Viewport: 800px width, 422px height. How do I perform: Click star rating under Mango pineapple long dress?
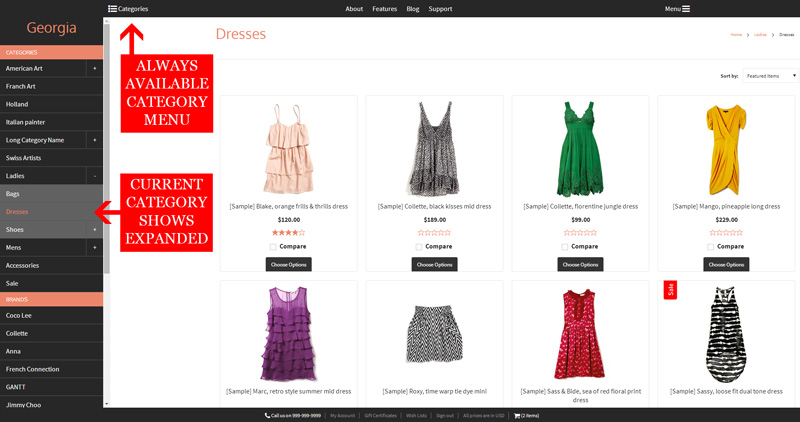point(726,233)
